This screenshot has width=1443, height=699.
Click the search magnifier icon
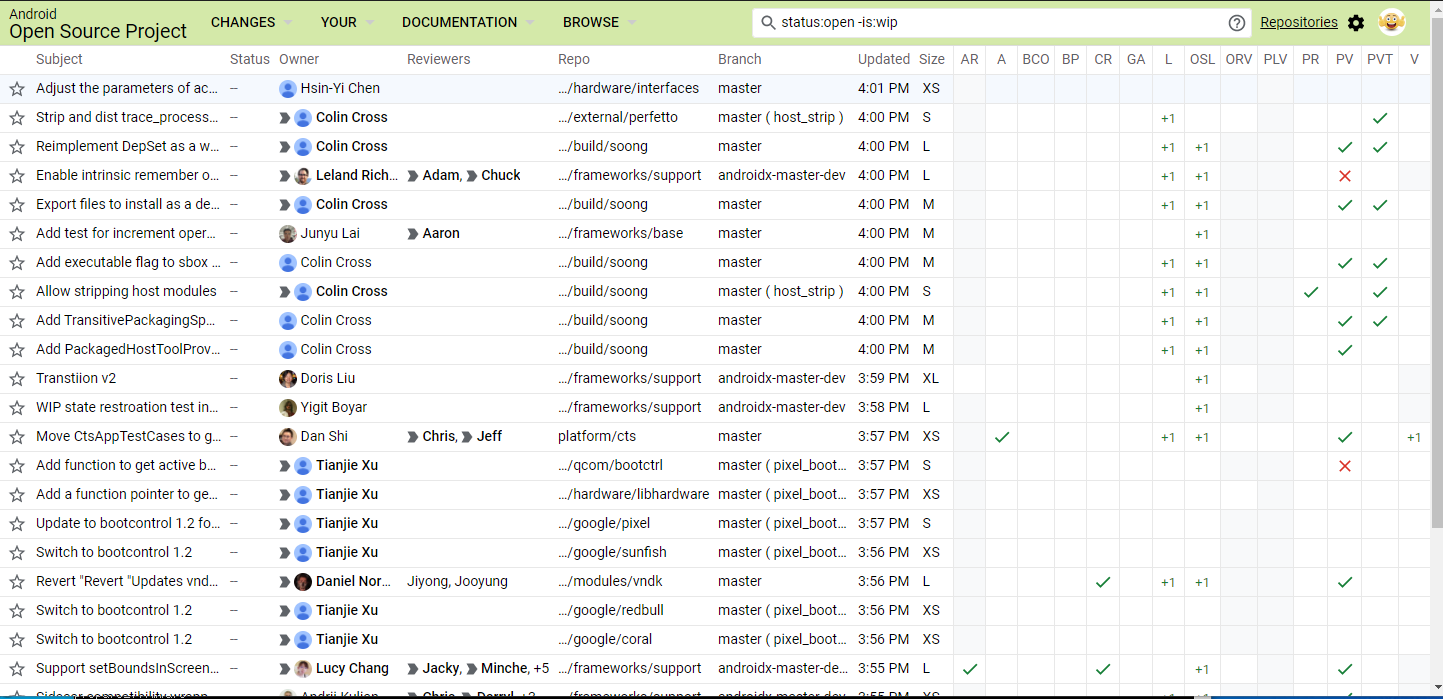(x=766, y=21)
